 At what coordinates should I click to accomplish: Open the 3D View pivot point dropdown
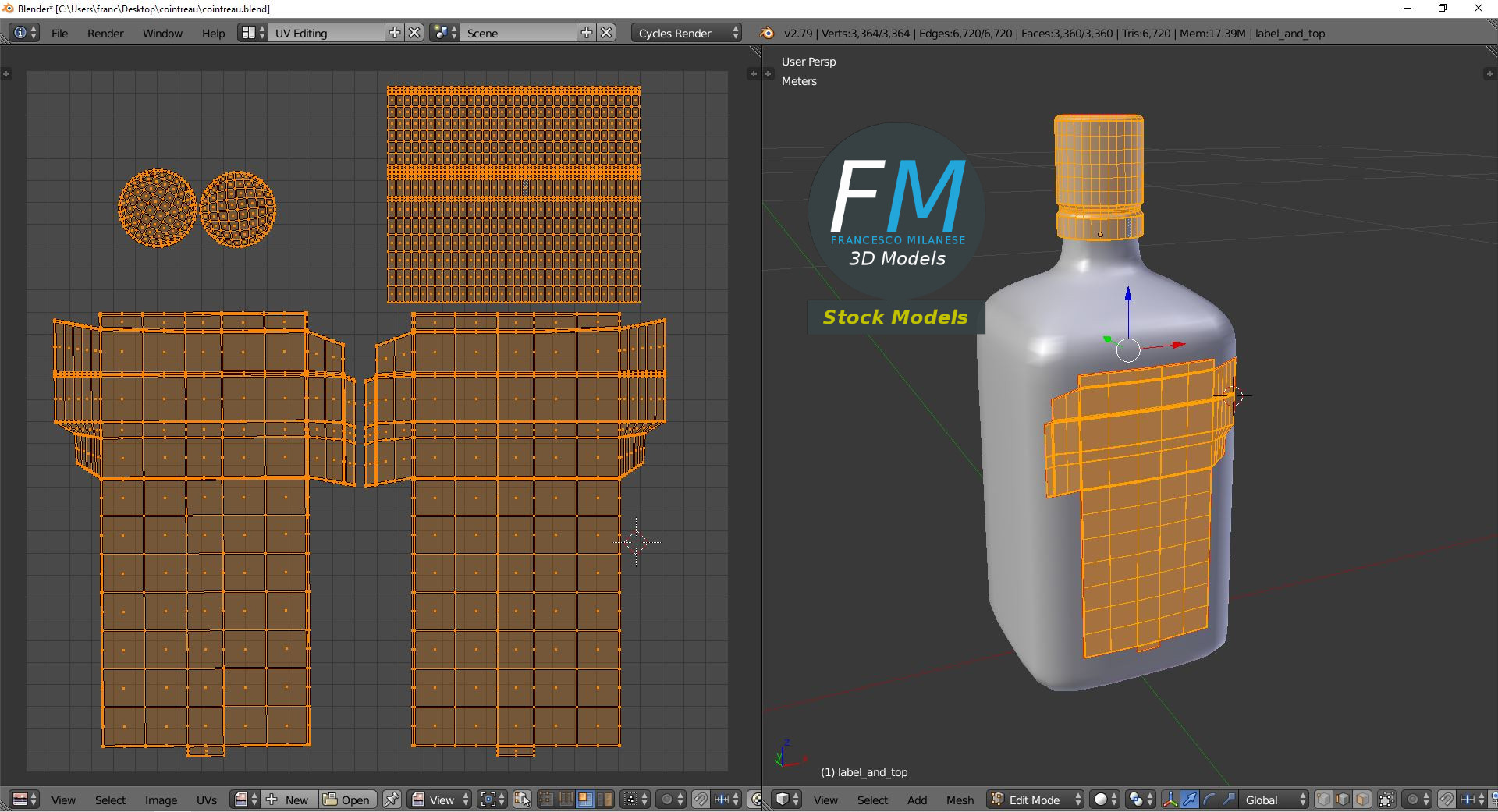point(1140,800)
